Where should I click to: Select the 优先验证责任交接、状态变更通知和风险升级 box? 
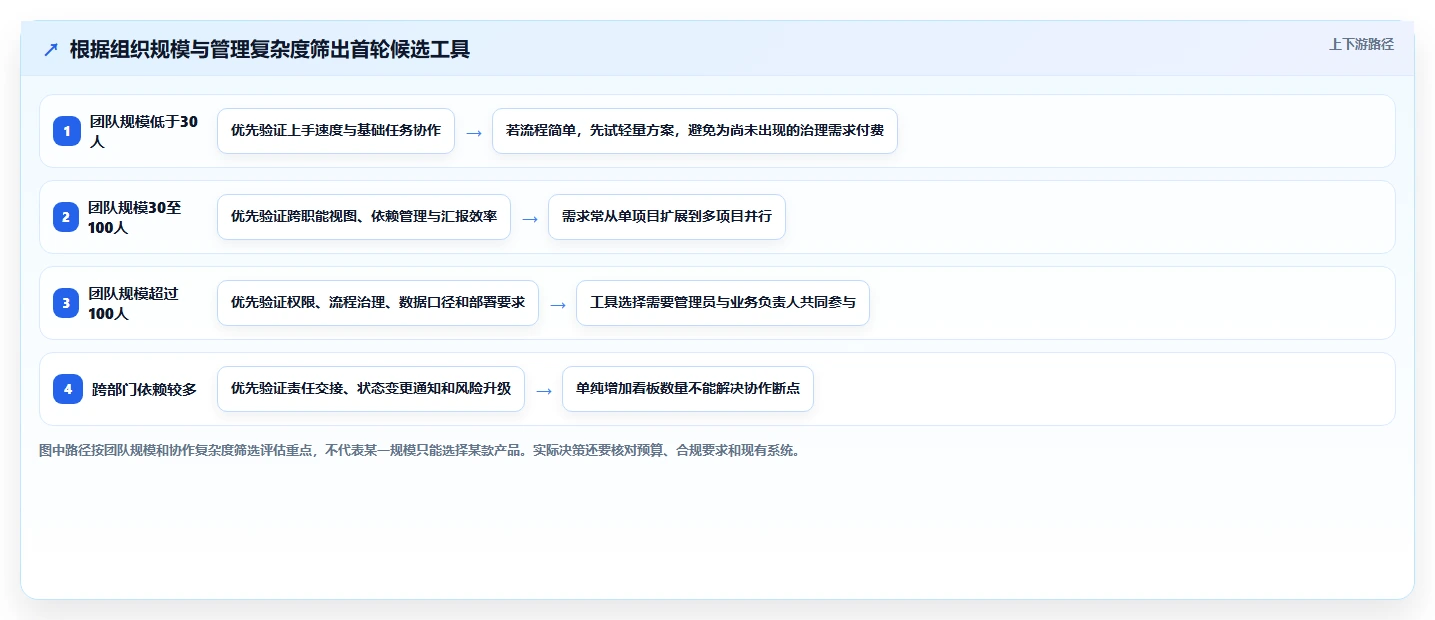coord(371,389)
